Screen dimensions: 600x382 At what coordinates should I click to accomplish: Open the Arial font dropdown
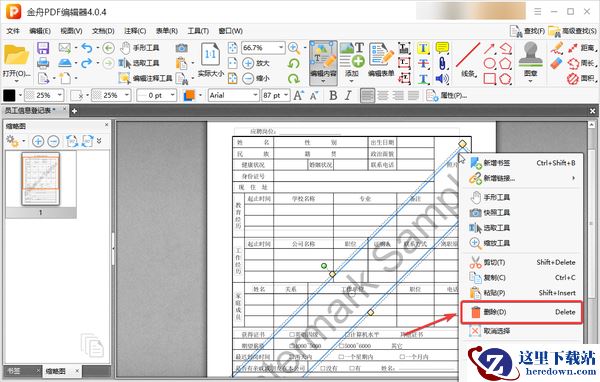255,95
